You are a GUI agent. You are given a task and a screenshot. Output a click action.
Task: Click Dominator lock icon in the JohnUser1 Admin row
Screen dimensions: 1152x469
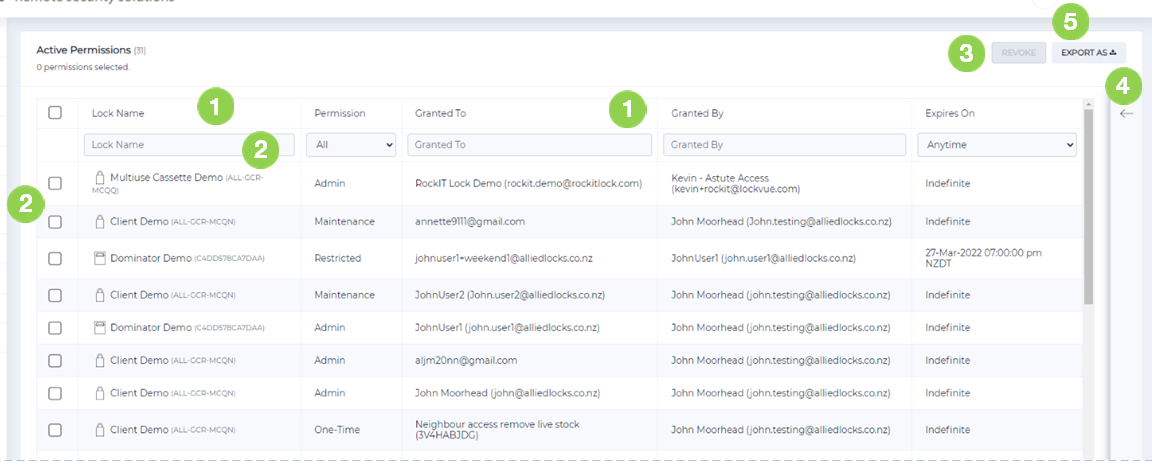pos(101,327)
